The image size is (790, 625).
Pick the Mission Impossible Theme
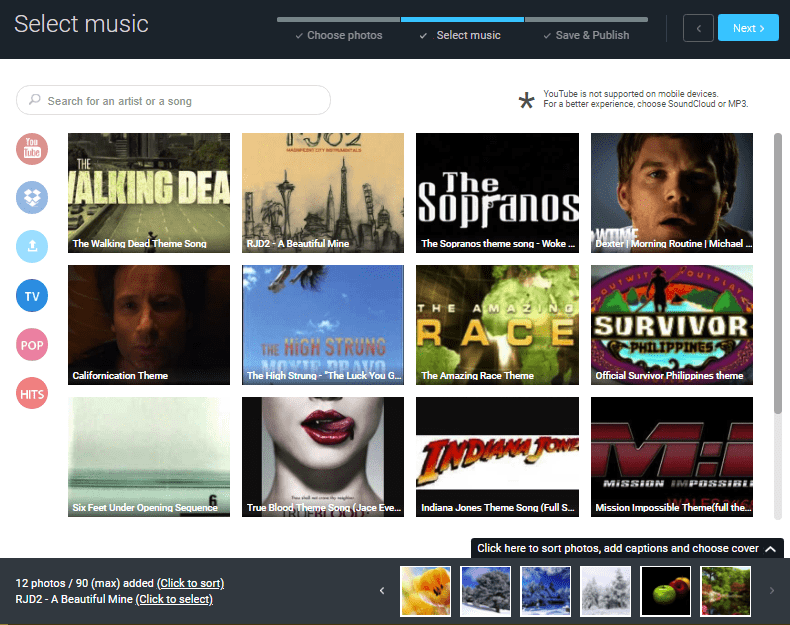tap(672, 457)
